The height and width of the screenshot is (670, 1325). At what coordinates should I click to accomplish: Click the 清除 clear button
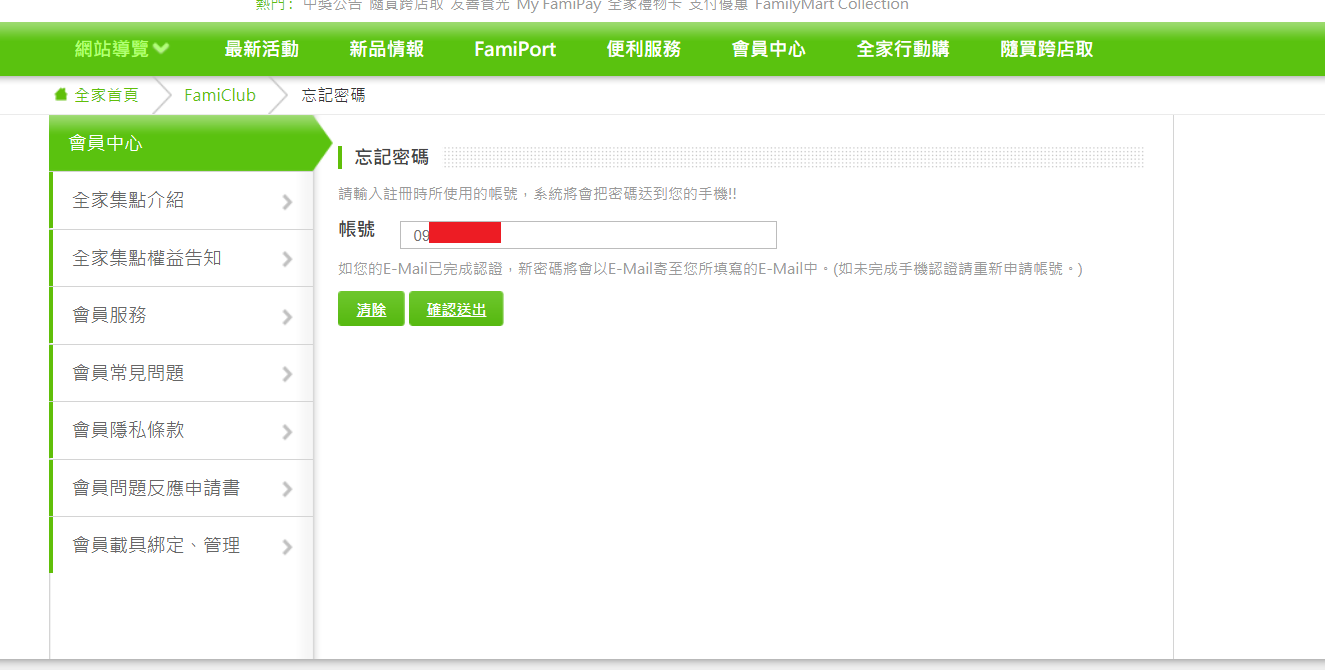pos(371,309)
